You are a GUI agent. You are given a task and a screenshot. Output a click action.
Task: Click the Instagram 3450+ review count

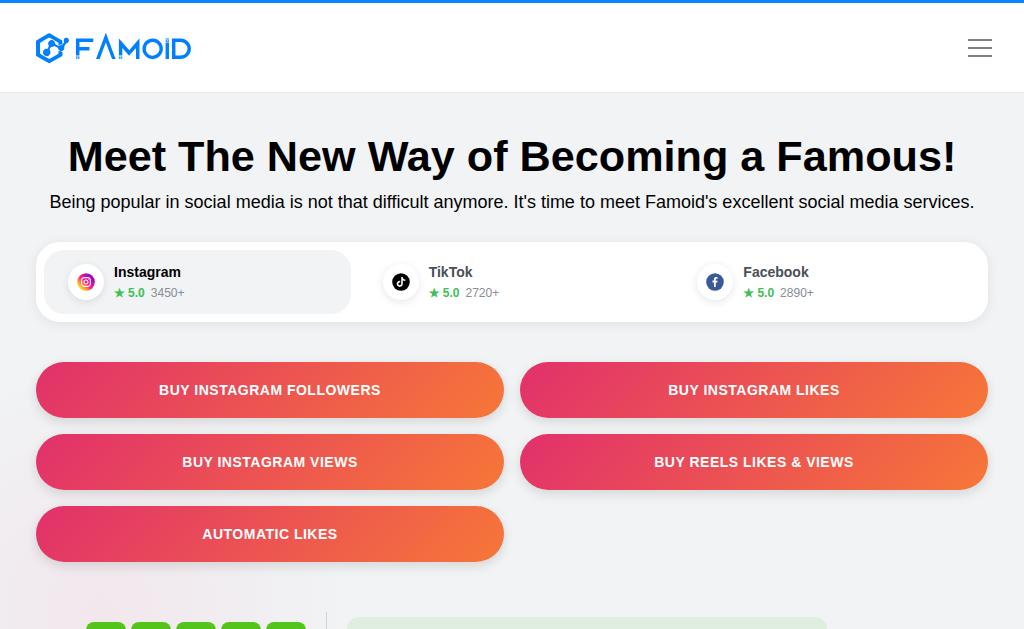168,293
